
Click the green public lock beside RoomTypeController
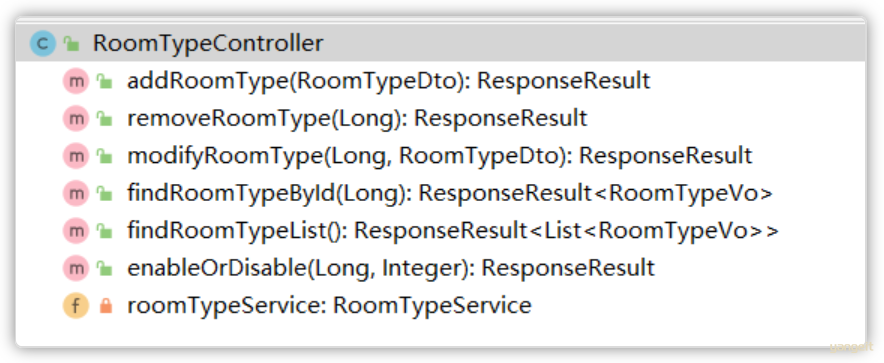coord(71,43)
